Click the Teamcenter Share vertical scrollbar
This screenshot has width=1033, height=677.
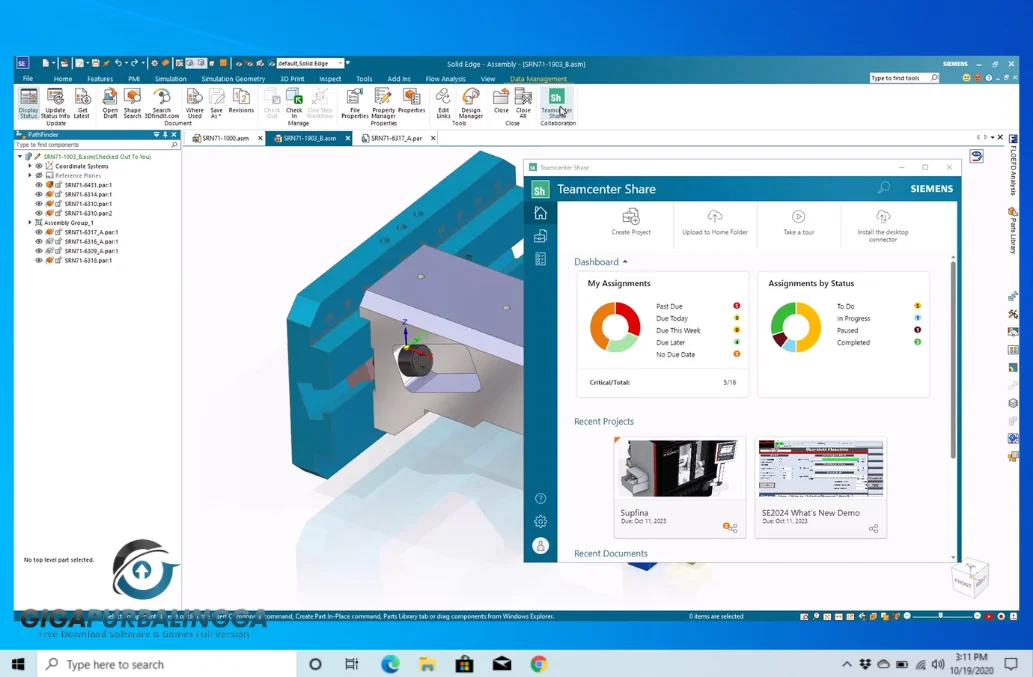(953, 360)
